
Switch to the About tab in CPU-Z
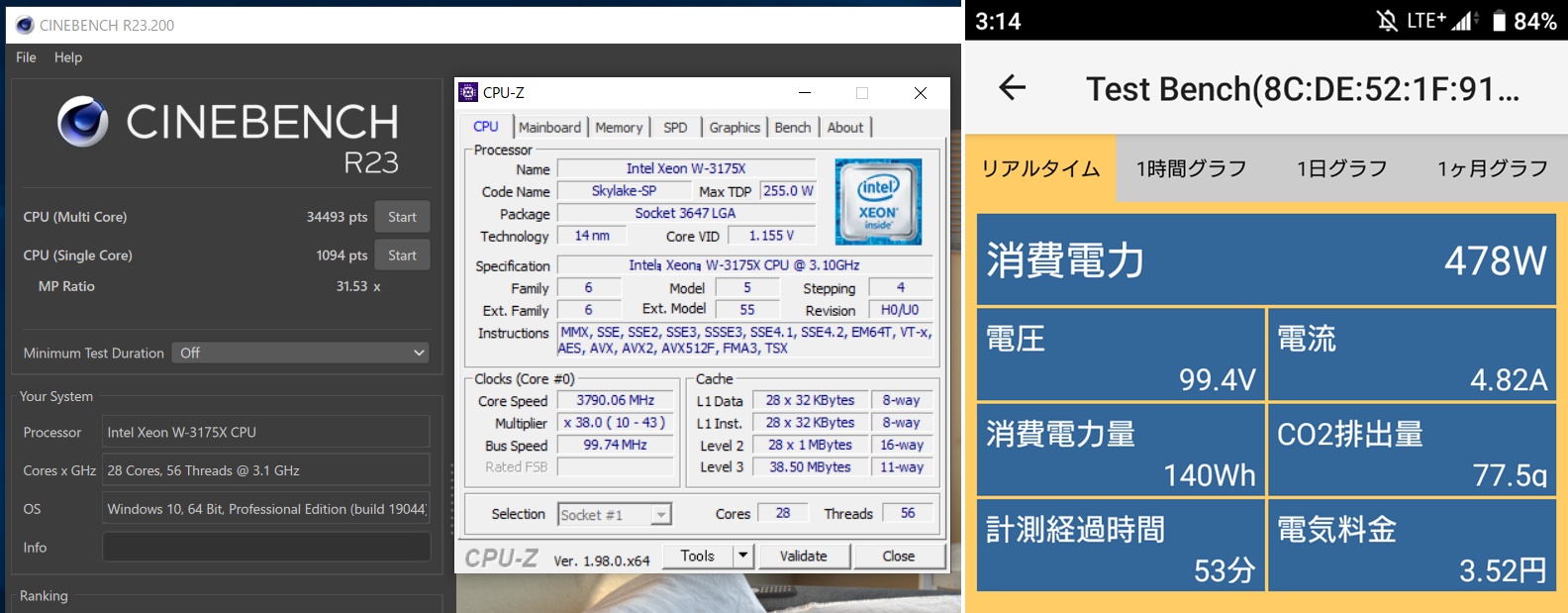coord(845,128)
